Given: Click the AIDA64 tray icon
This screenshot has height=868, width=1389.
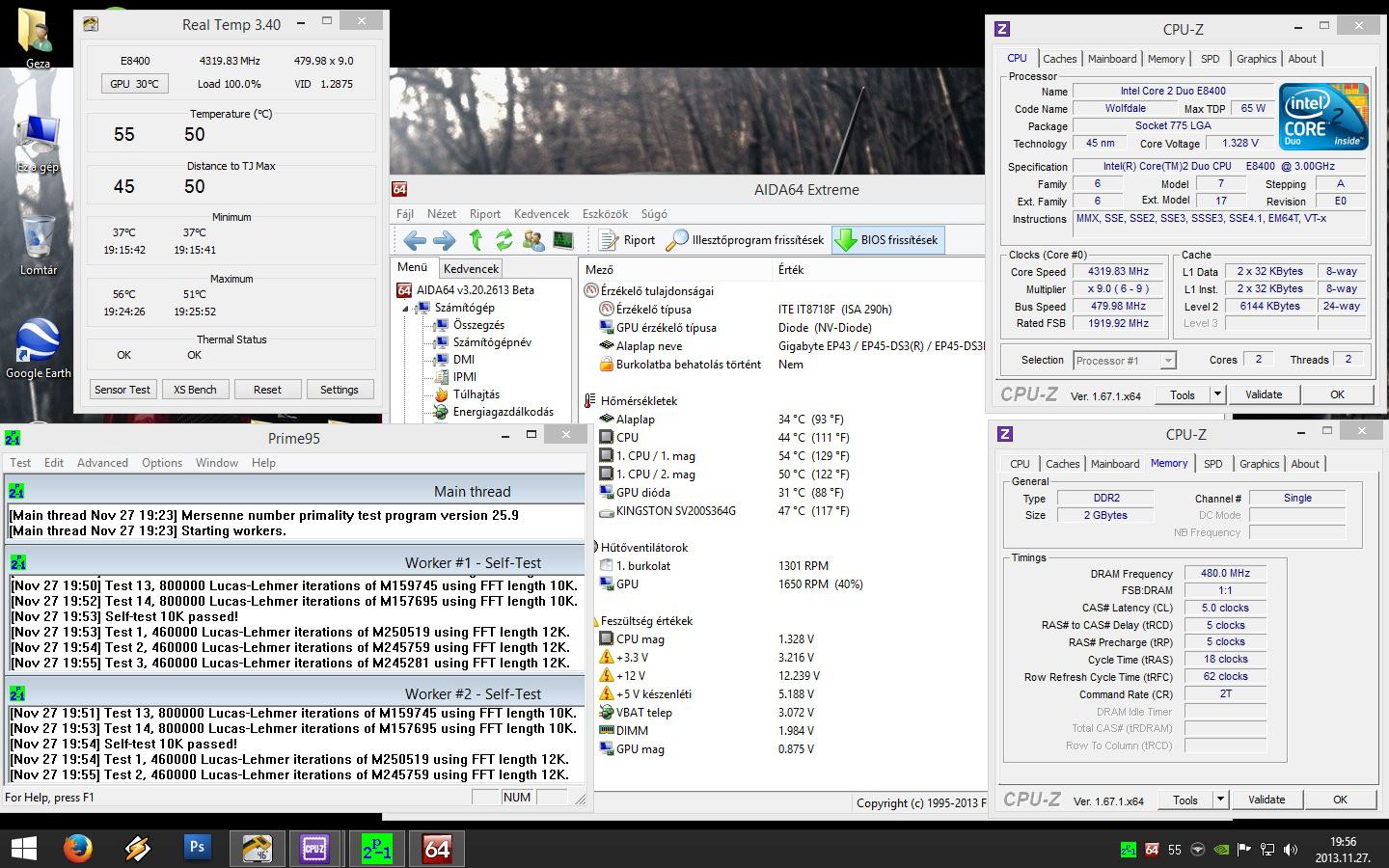Looking at the screenshot, I should pyautogui.click(x=1151, y=850).
